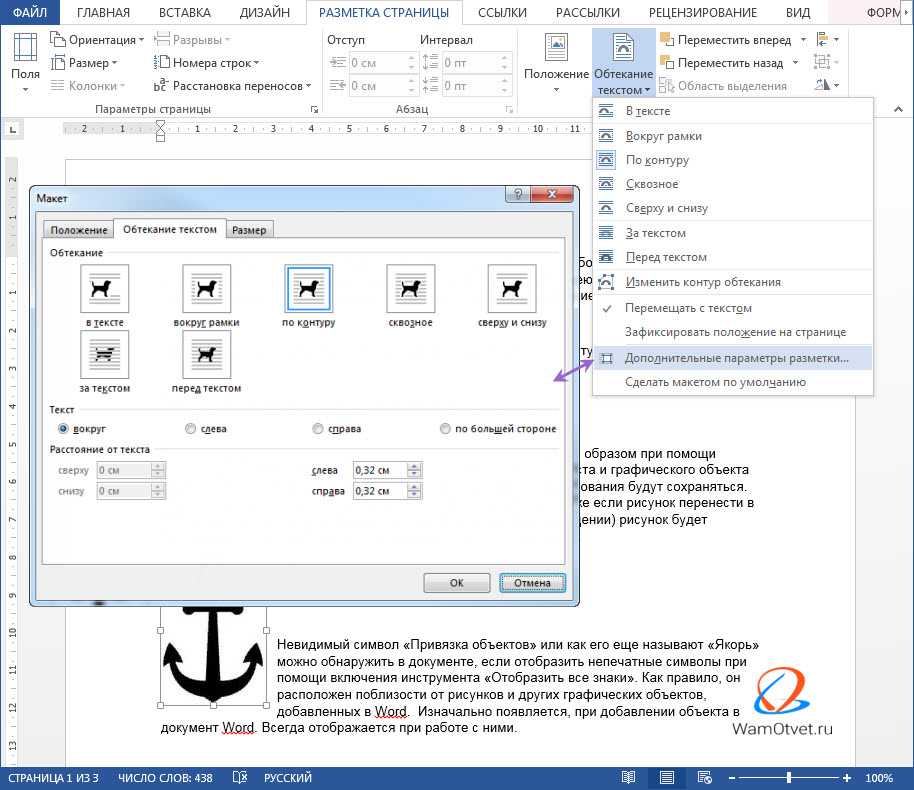Click Сделать макетом по умолчанию
Image resolution: width=914 pixels, height=790 pixels.
pyautogui.click(x=733, y=382)
